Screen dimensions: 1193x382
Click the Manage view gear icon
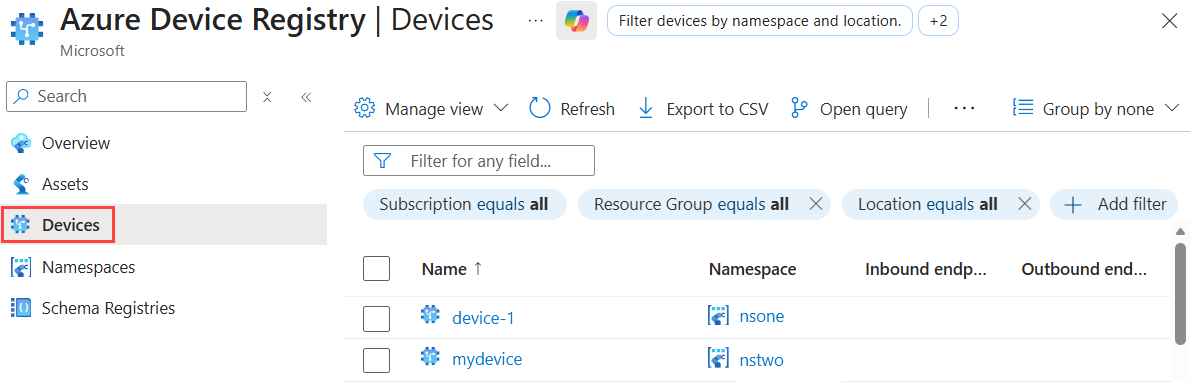pos(365,109)
